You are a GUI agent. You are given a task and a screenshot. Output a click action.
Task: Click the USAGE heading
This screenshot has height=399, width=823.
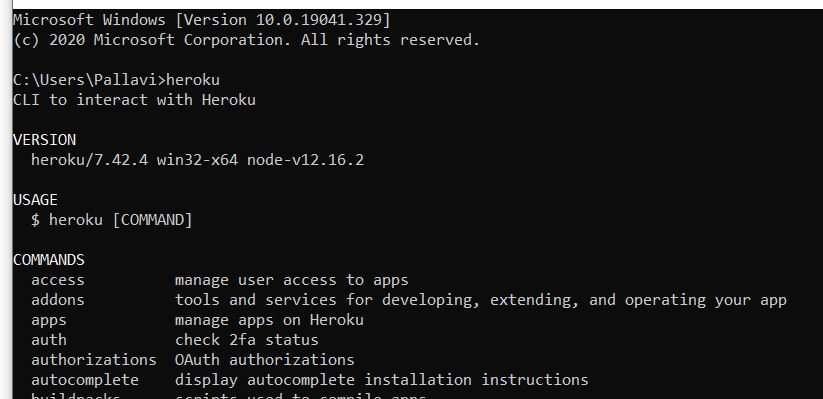pyautogui.click(x=35, y=200)
